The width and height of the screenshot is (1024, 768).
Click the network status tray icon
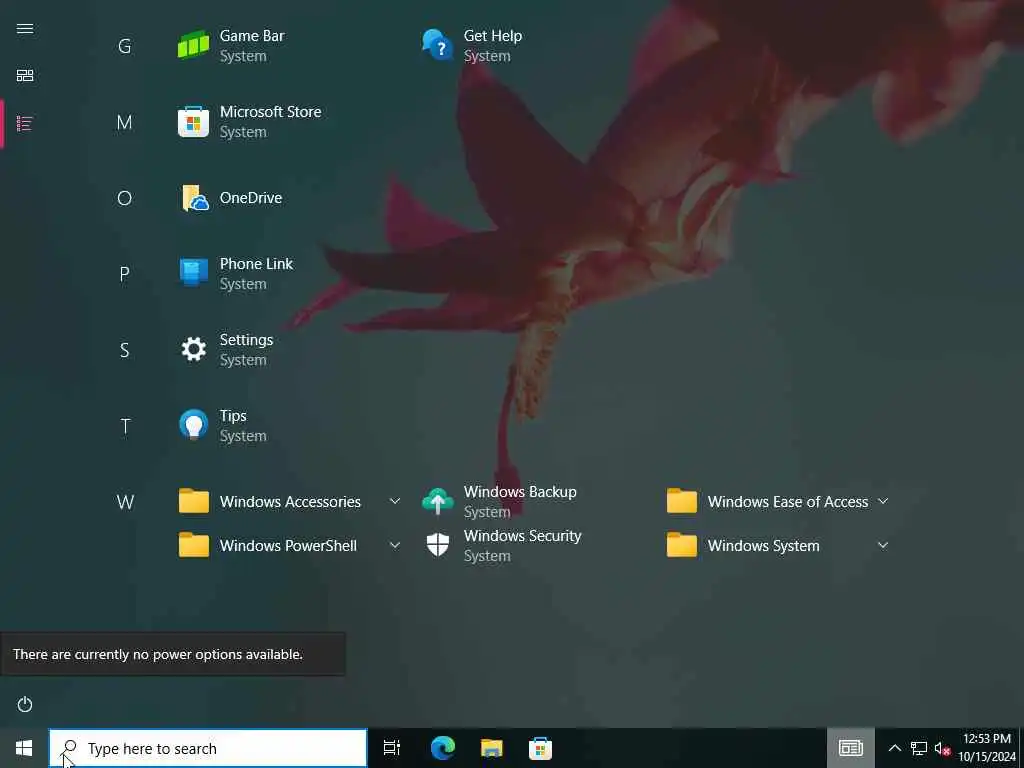tap(919, 748)
